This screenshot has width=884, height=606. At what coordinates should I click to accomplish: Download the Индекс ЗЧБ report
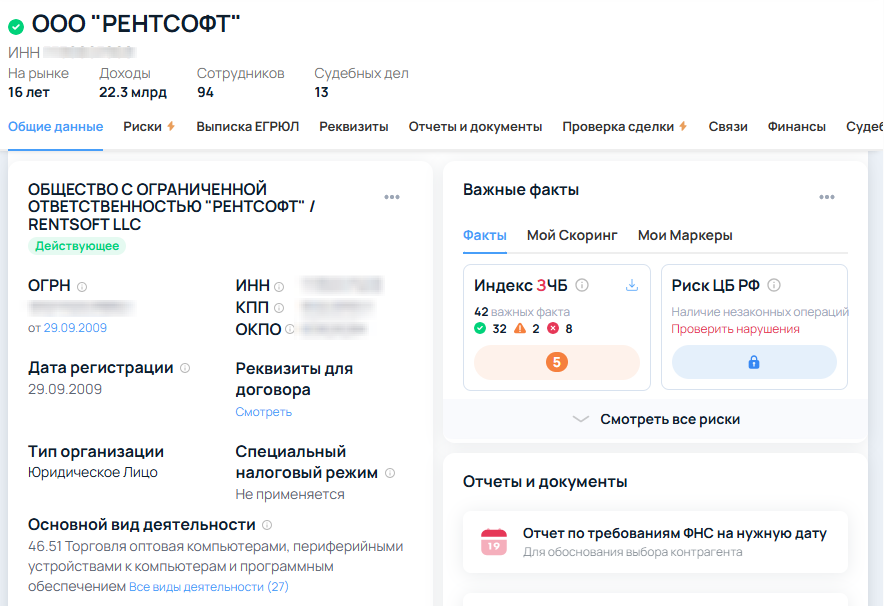coord(632,285)
